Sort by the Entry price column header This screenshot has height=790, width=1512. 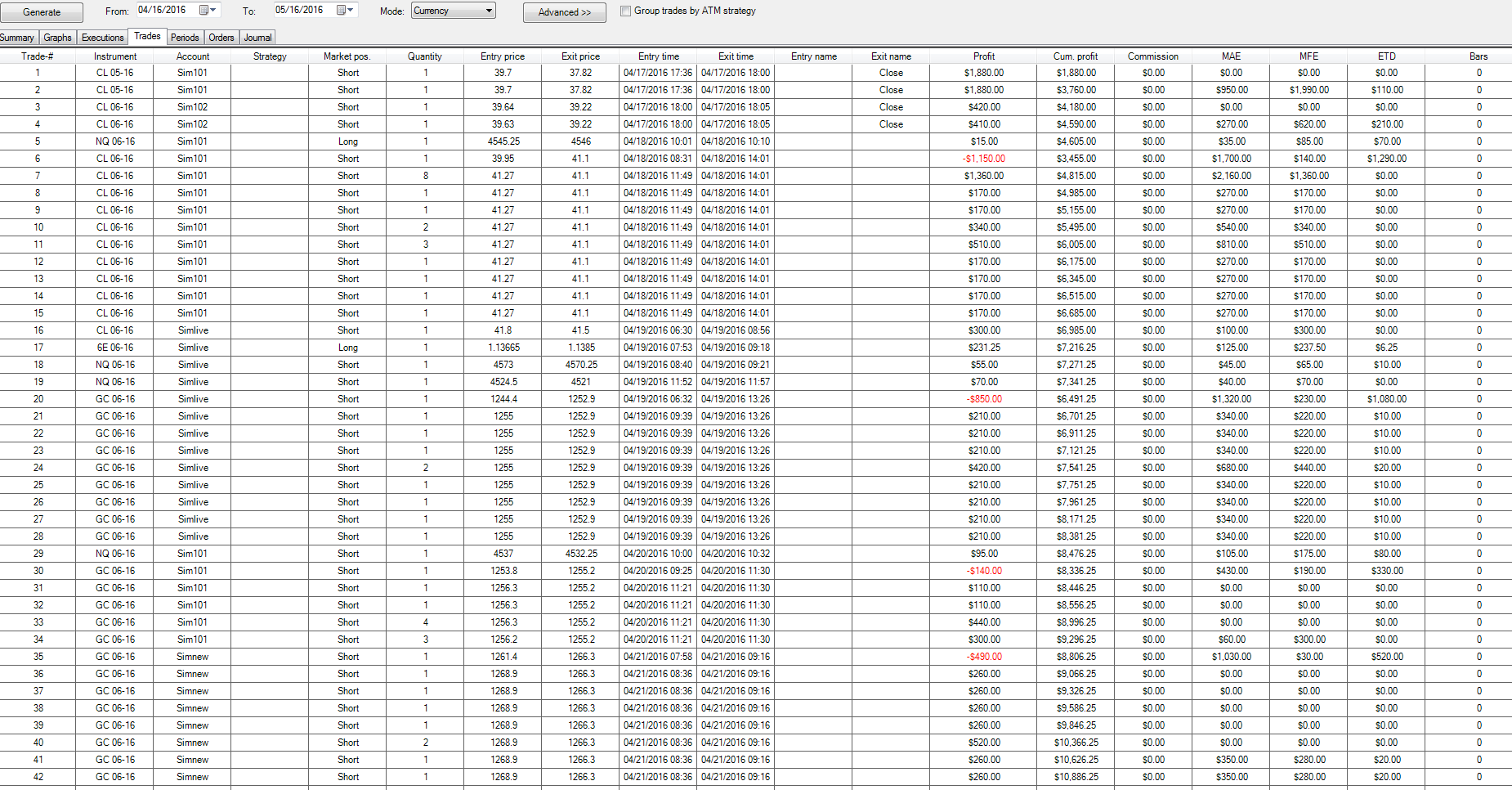coord(503,56)
